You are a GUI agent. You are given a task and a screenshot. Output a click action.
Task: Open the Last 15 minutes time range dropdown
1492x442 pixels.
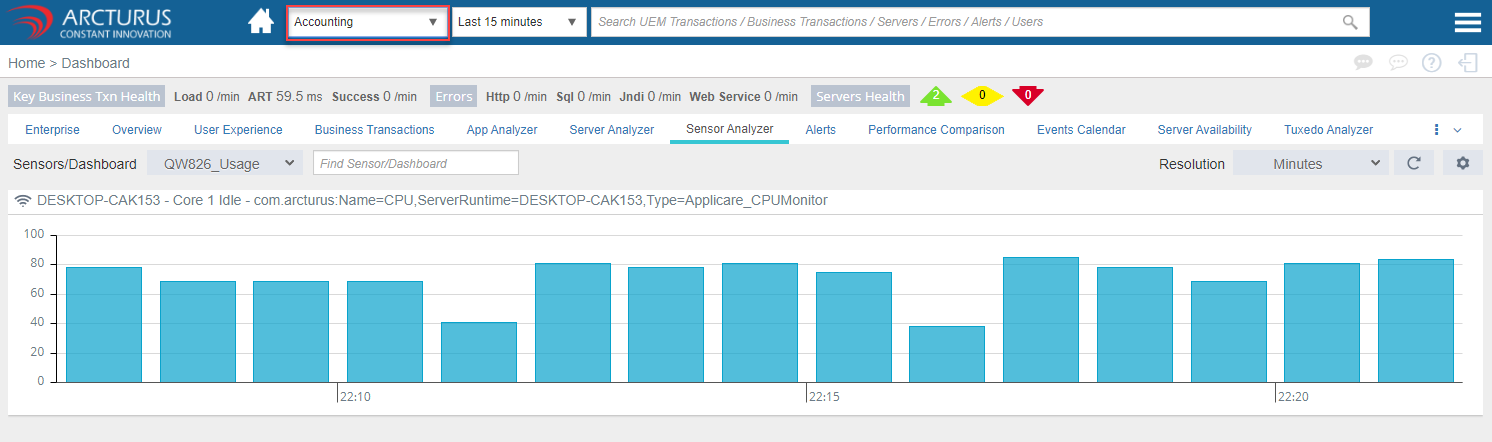pos(519,22)
